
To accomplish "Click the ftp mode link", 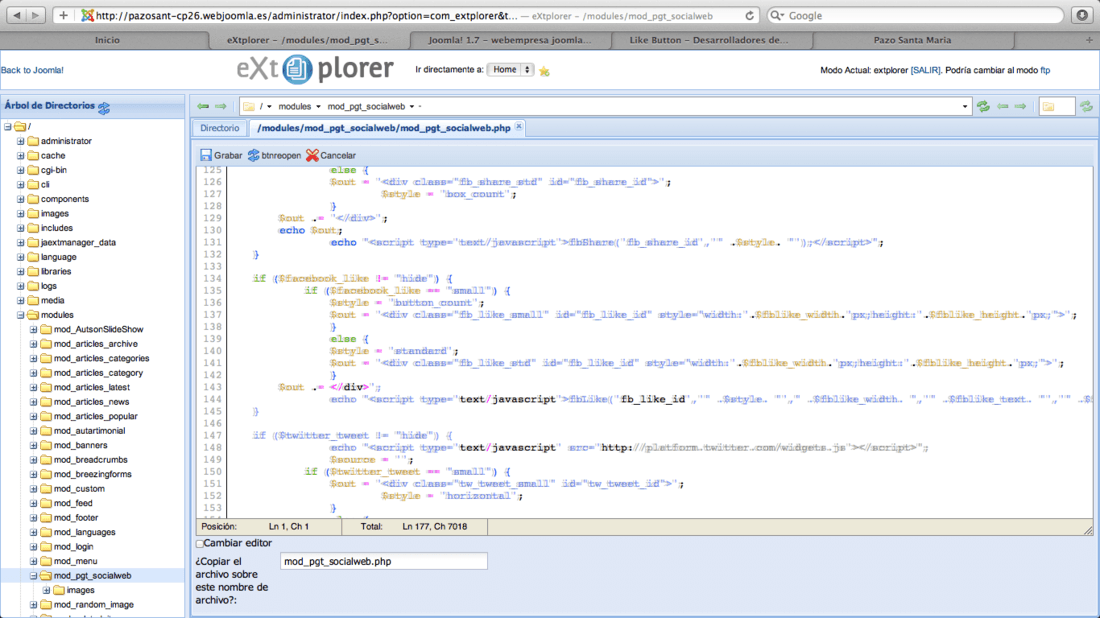I will tap(1045, 70).
